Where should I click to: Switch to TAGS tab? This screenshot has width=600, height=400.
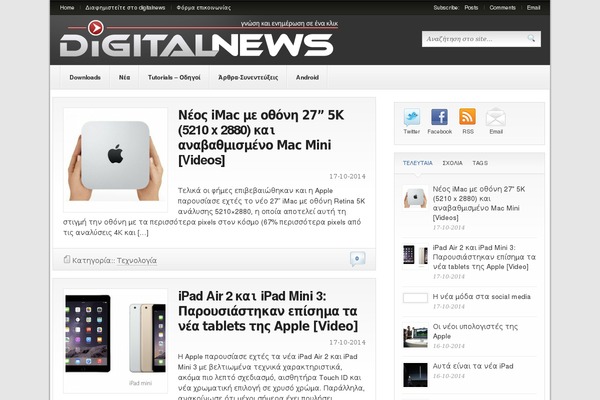(x=480, y=163)
